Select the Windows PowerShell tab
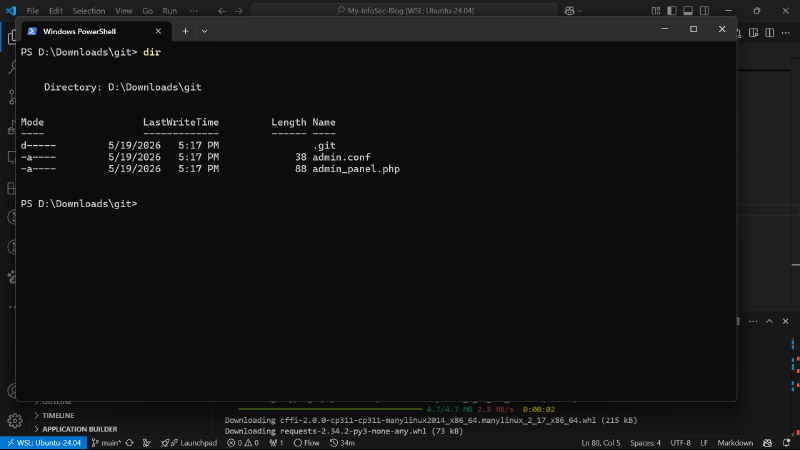 pyautogui.click(x=95, y=31)
